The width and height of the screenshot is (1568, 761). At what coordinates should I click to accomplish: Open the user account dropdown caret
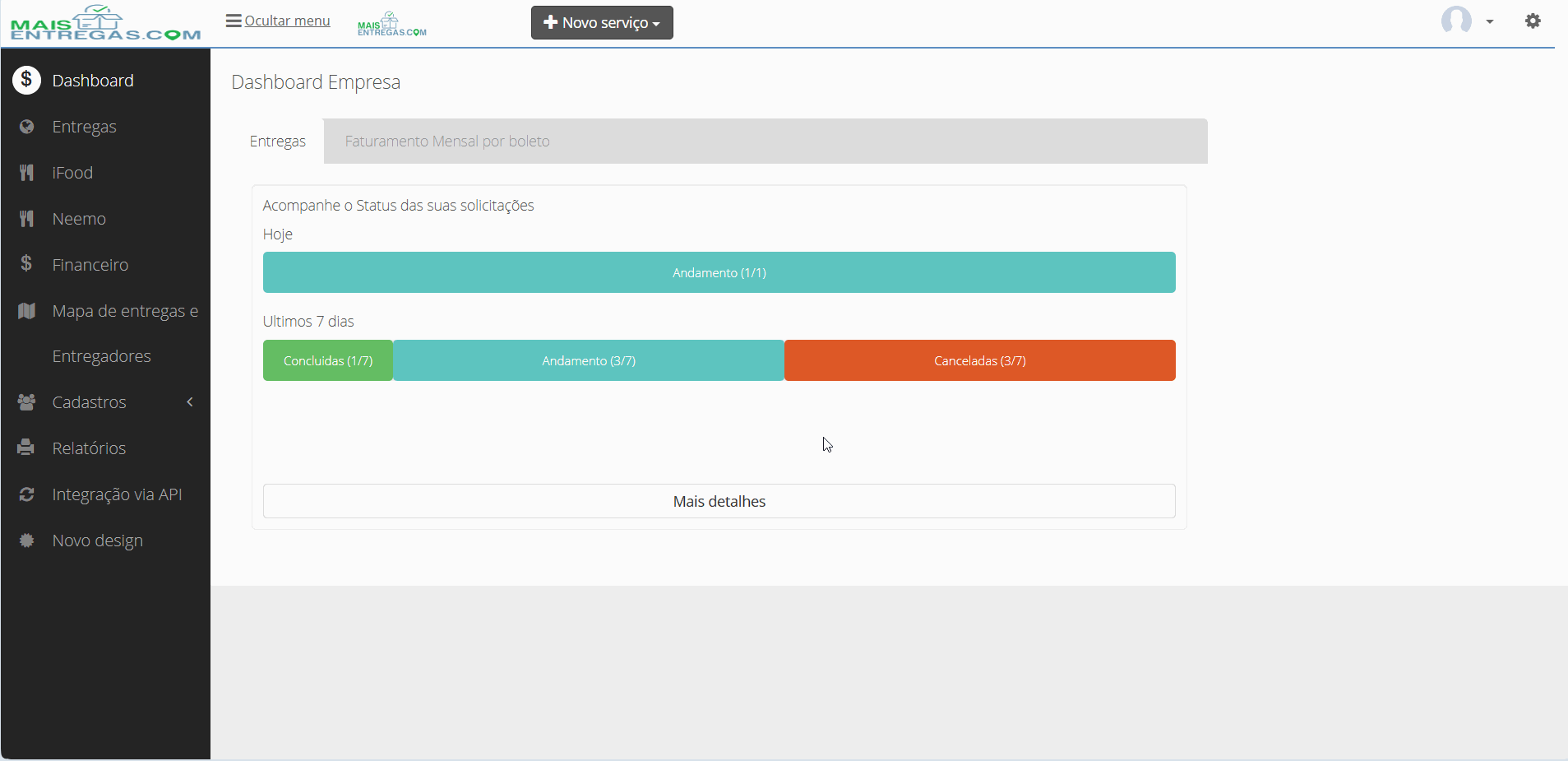(x=1490, y=21)
